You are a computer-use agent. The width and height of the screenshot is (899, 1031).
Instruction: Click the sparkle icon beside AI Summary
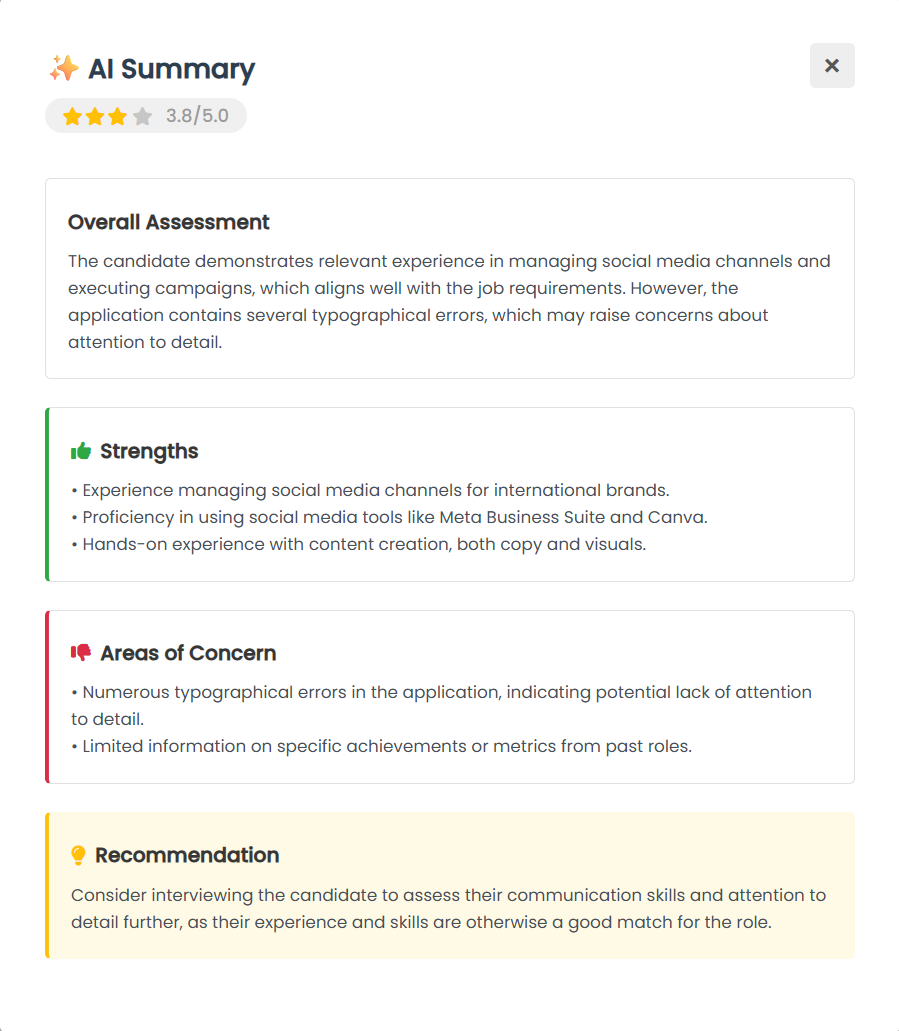coord(63,68)
